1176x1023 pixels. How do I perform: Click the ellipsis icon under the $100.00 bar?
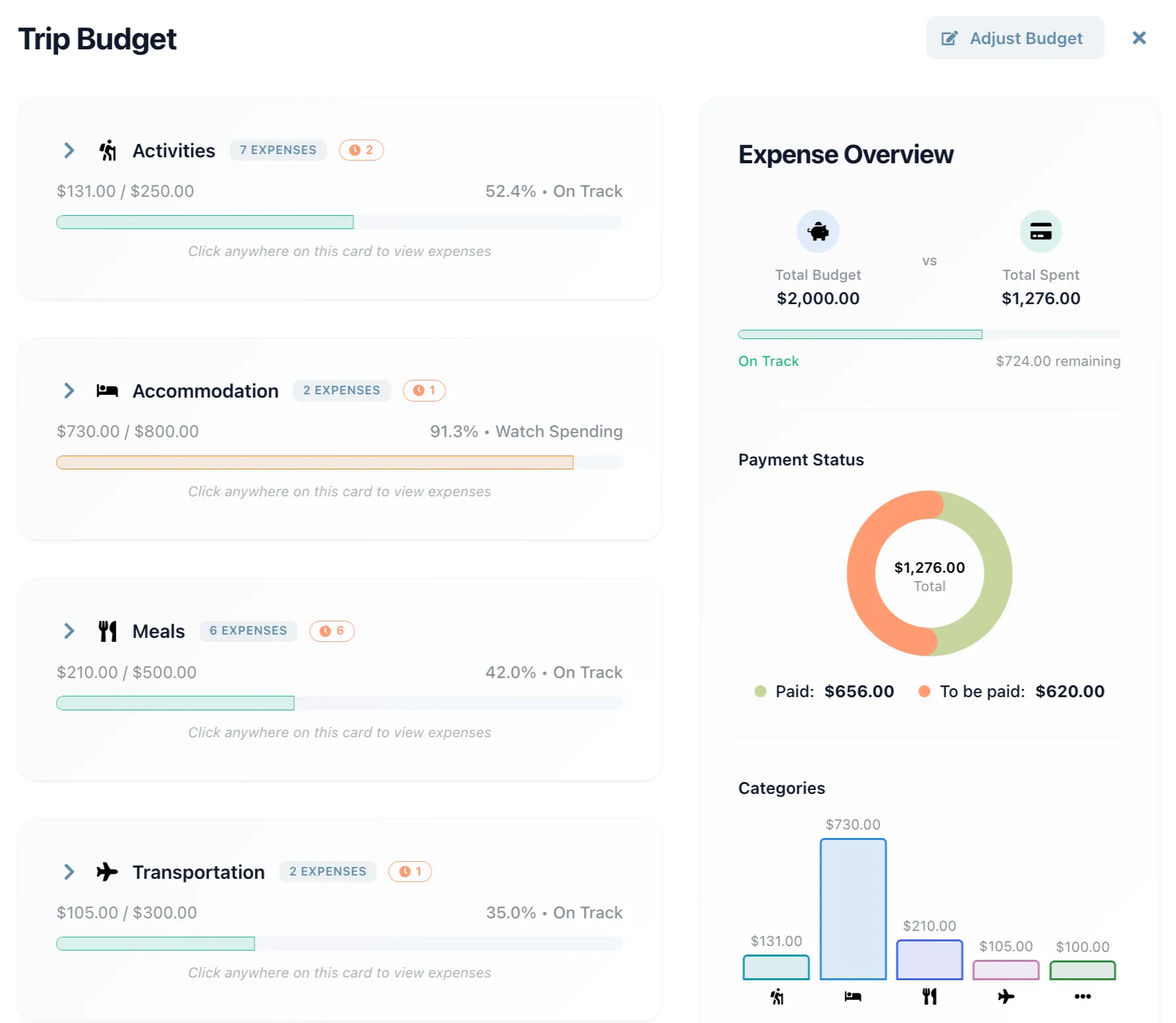pyautogui.click(x=1082, y=997)
